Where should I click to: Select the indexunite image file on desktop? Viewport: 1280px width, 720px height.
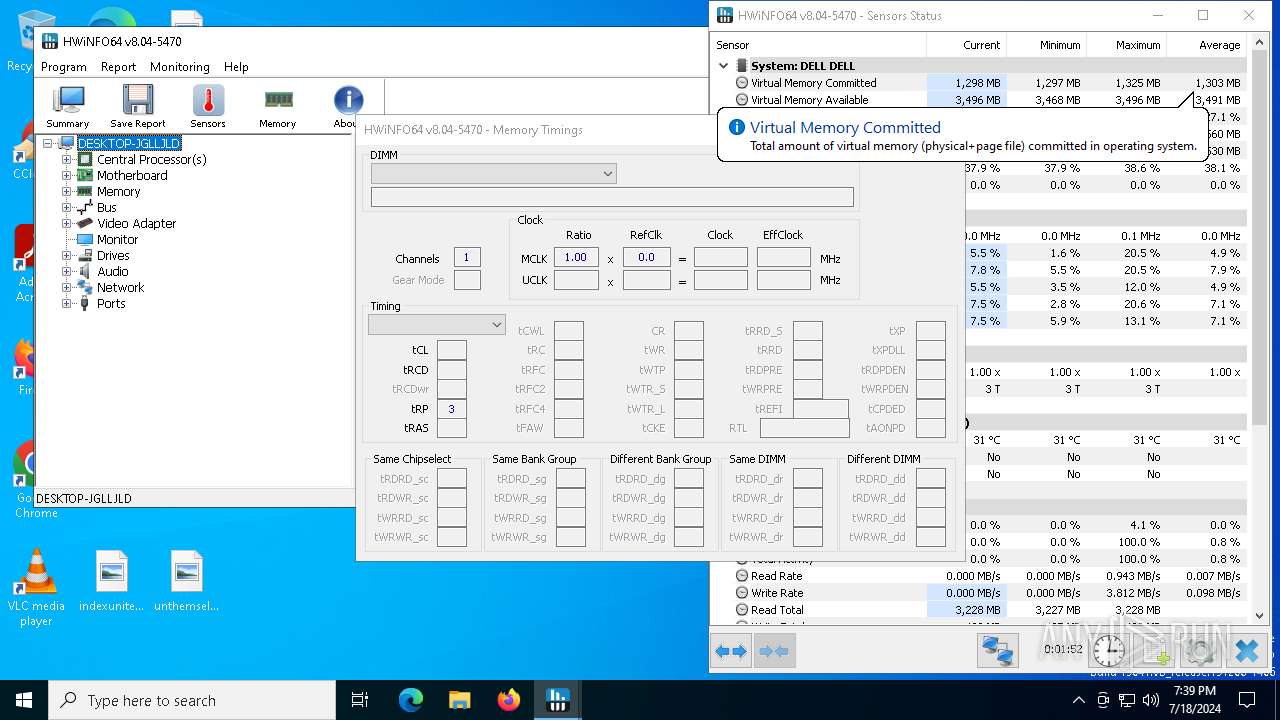tap(112, 581)
